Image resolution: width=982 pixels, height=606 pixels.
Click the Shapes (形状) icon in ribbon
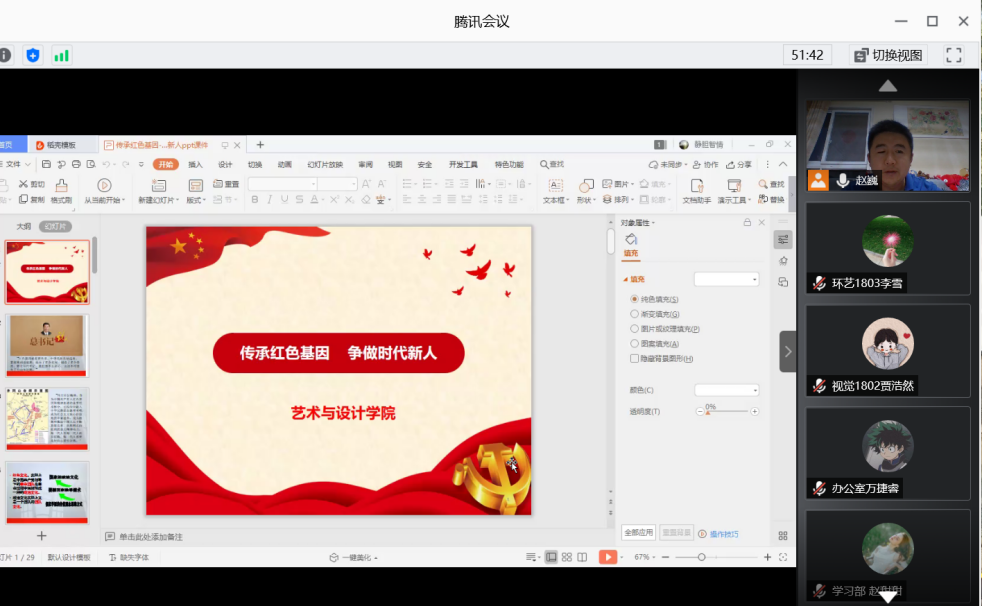coord(586,186)
